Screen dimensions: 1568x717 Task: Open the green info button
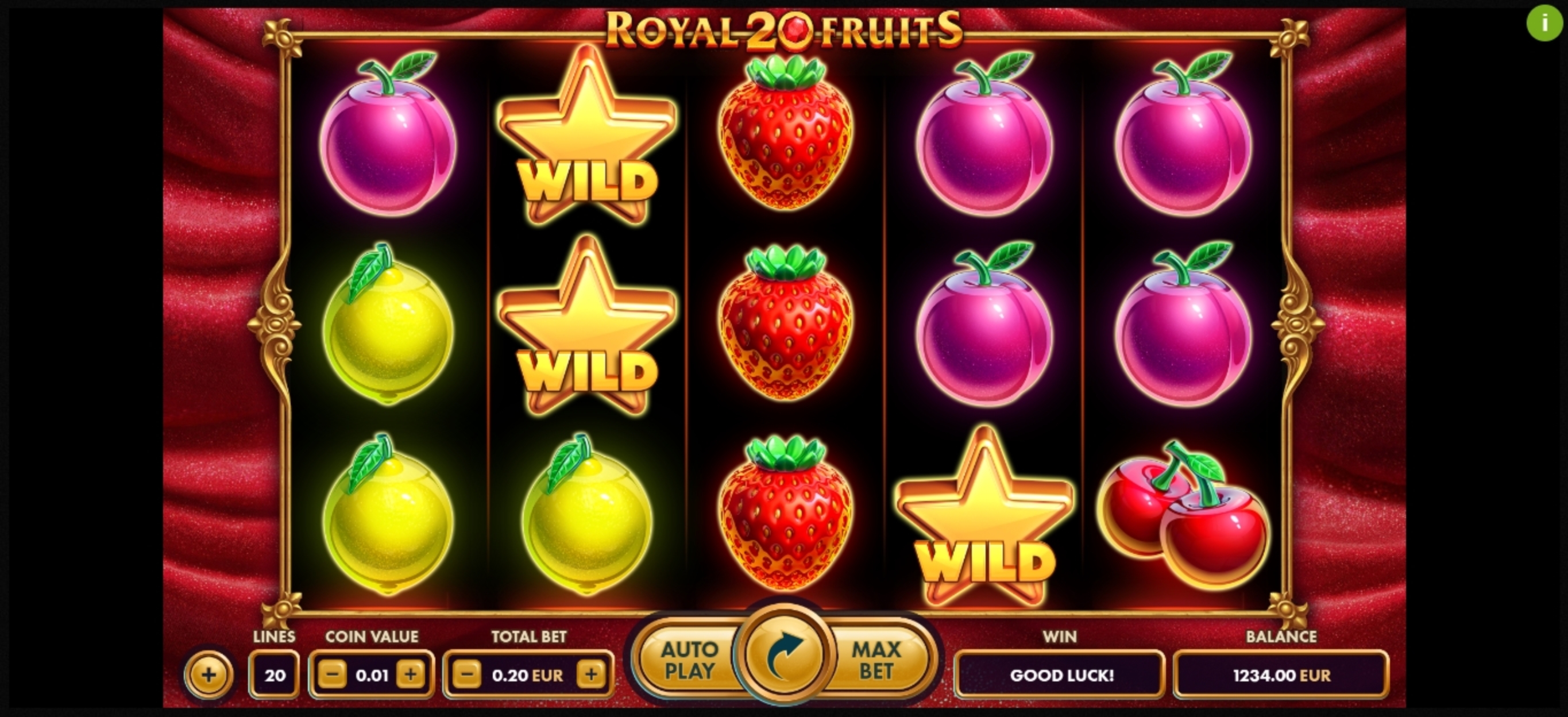click(1544, 23)
